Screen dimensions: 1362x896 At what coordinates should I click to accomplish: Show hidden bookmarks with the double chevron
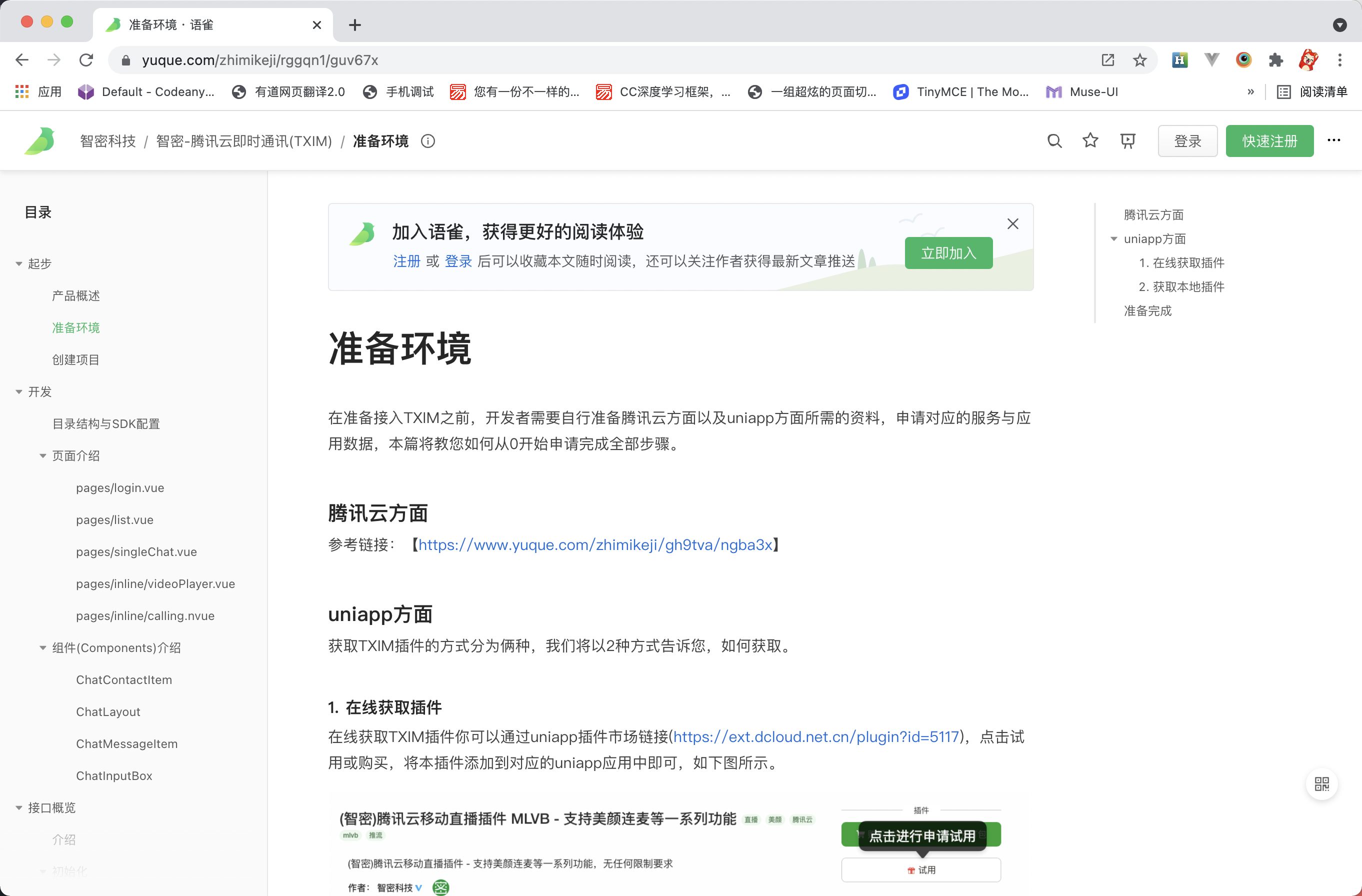click(1250, 91)
